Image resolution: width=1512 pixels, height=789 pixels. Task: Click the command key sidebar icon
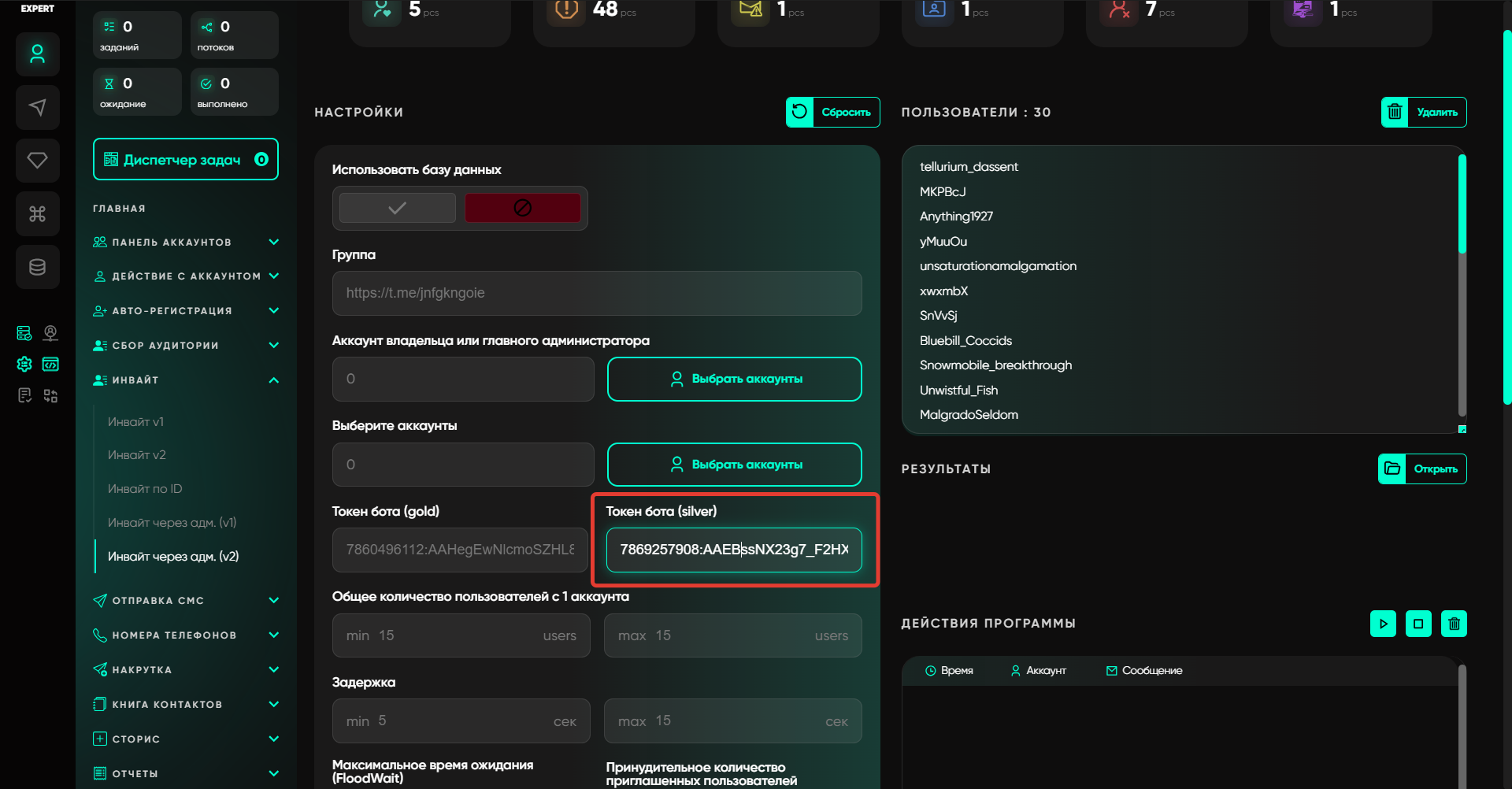click(37, 213)
